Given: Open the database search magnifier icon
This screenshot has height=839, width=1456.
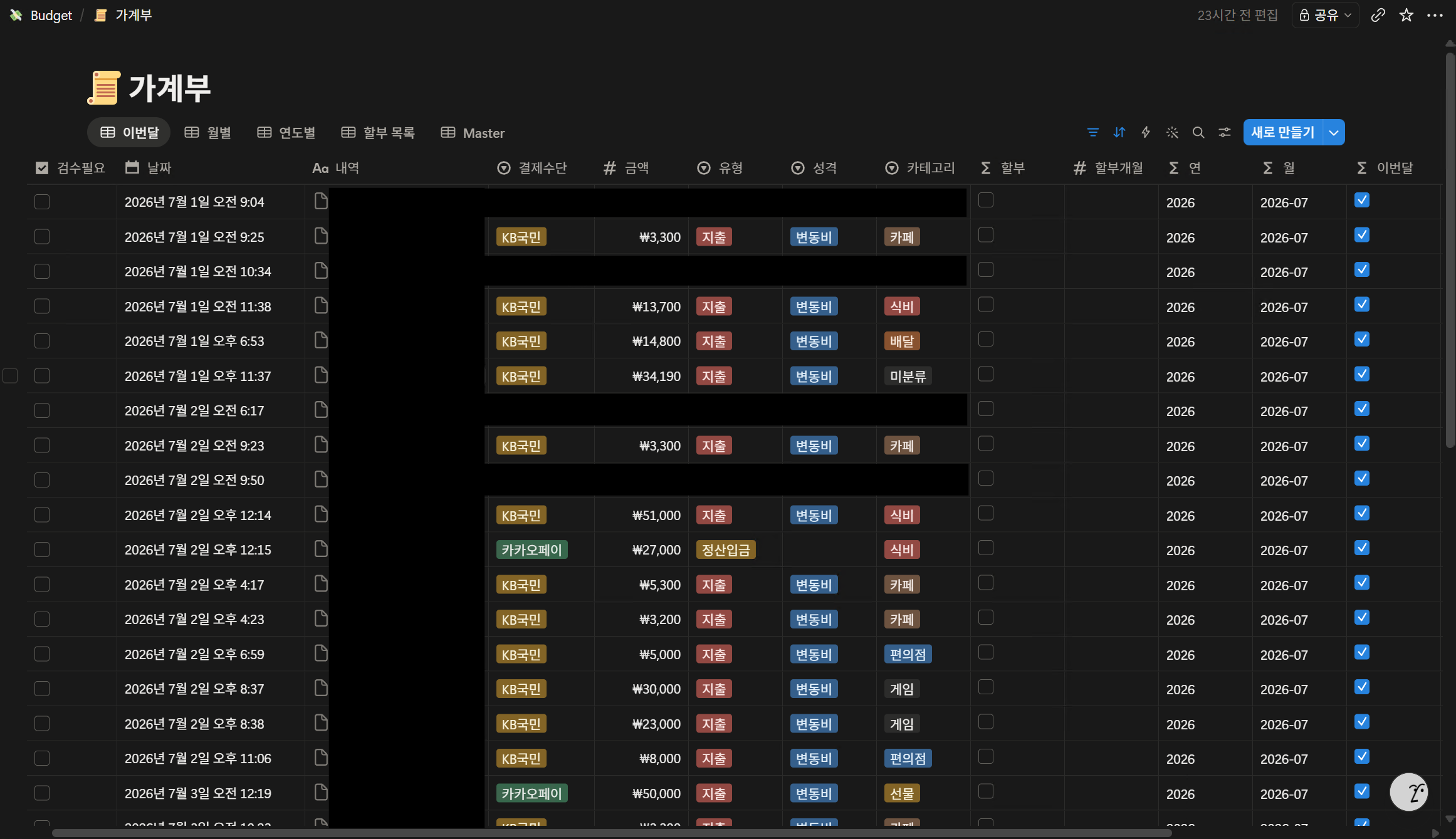Looking at the screenshot, I should tap(1198, 132).
